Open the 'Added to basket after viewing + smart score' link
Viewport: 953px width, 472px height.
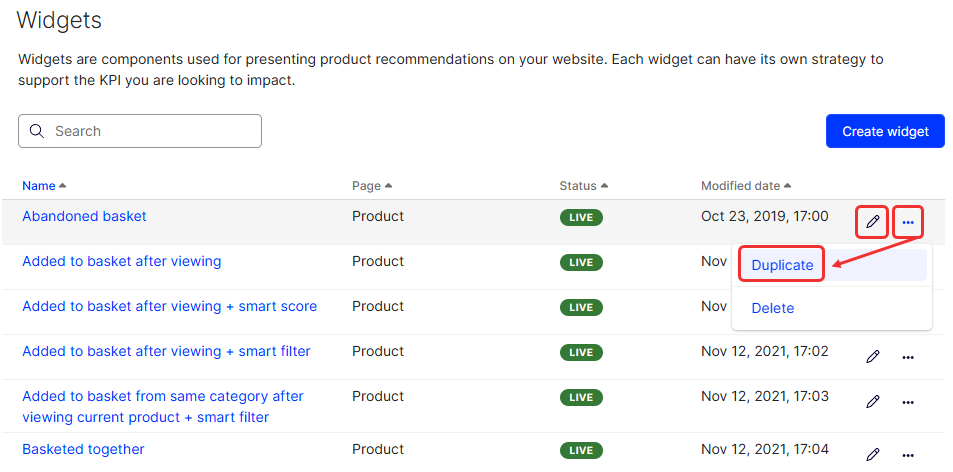coord(170,306)
